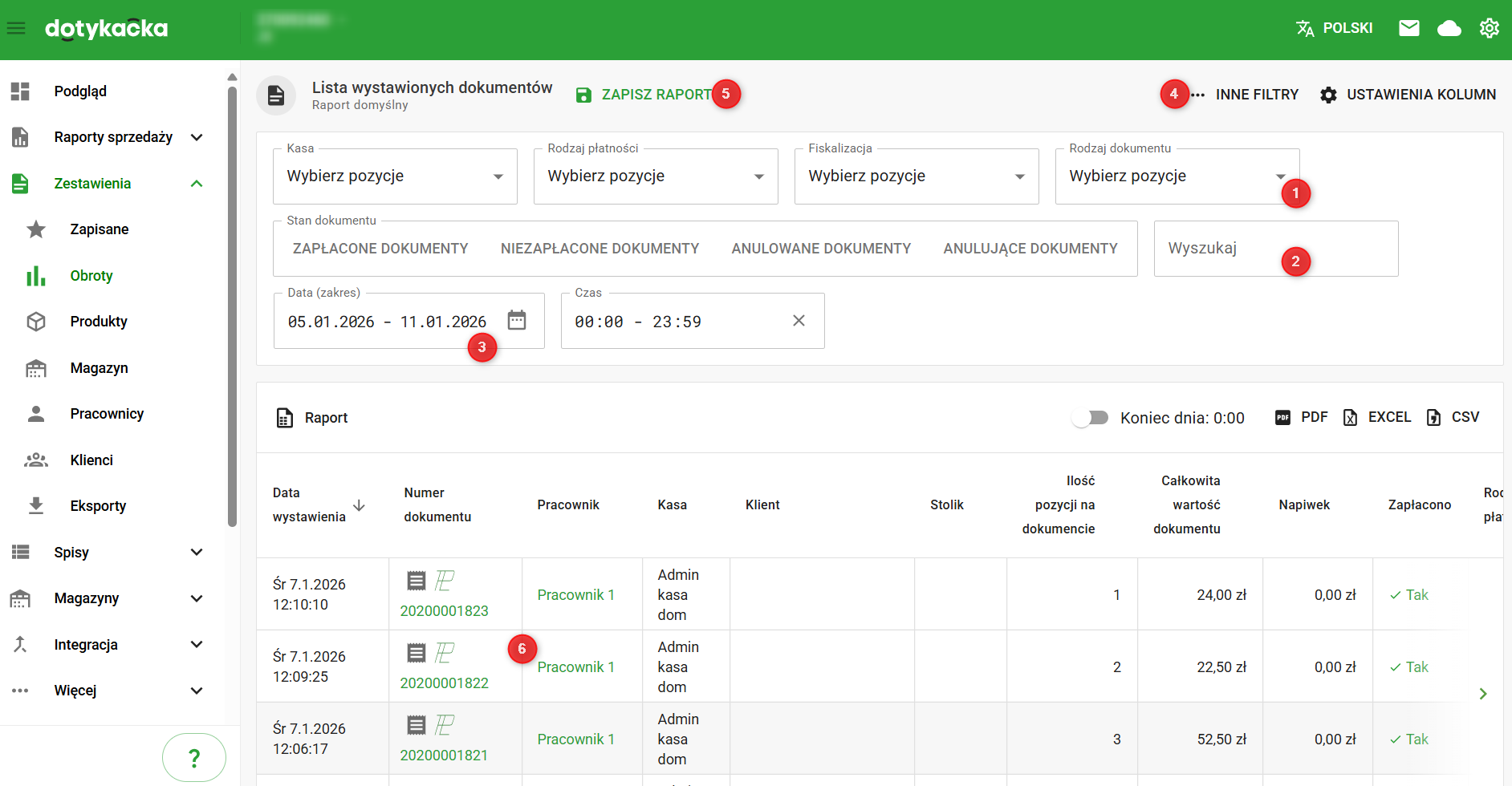This screenshot has width=1512, height=786.
Task: Click ZAPISZ RAPORT button
Action: tap(644, 95)
